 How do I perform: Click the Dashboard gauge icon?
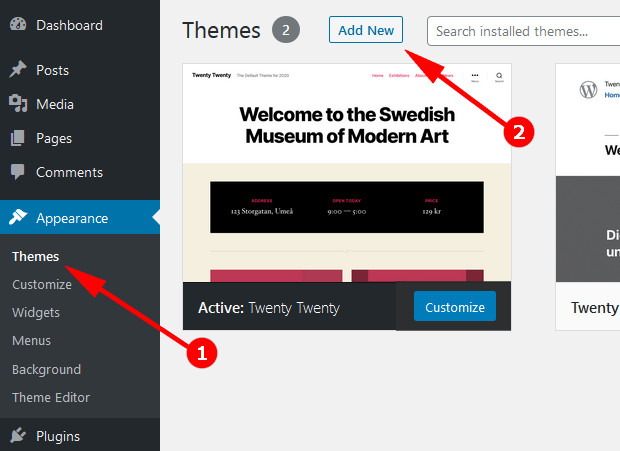[18, 25]
